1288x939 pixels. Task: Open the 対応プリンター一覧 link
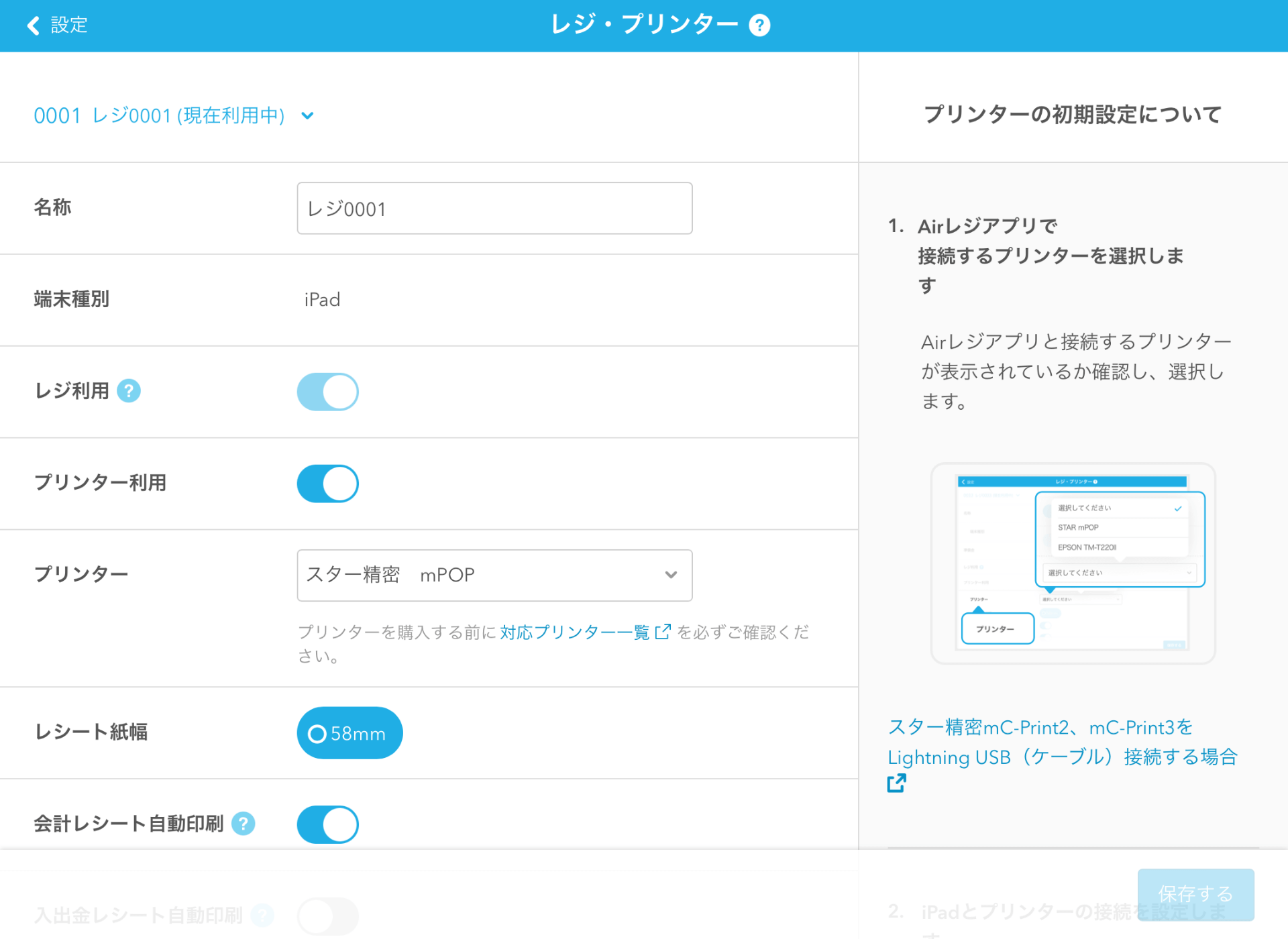(x=575, y=632)
